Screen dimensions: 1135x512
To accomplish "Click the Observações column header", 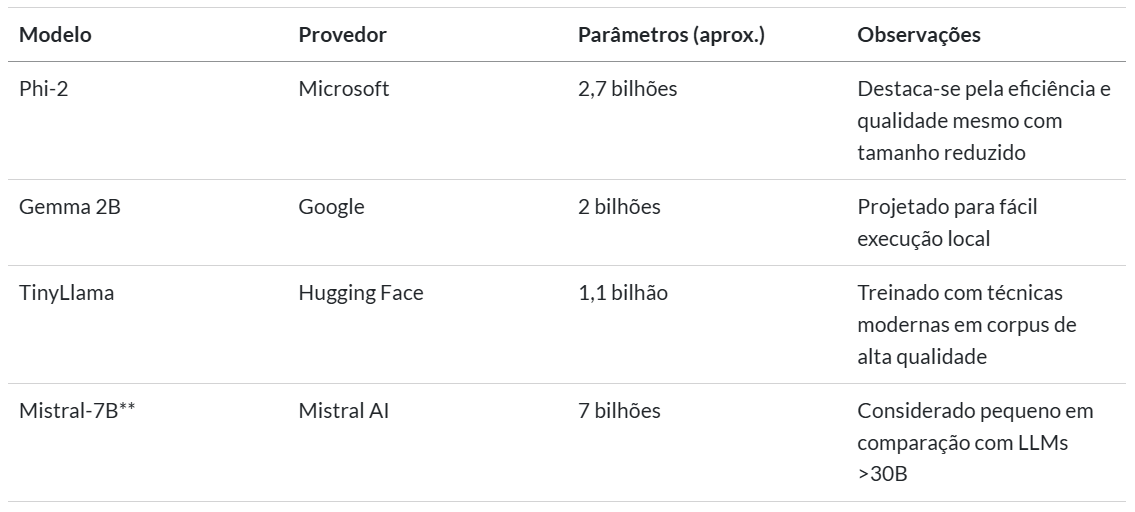I will (x=919, y=35).
